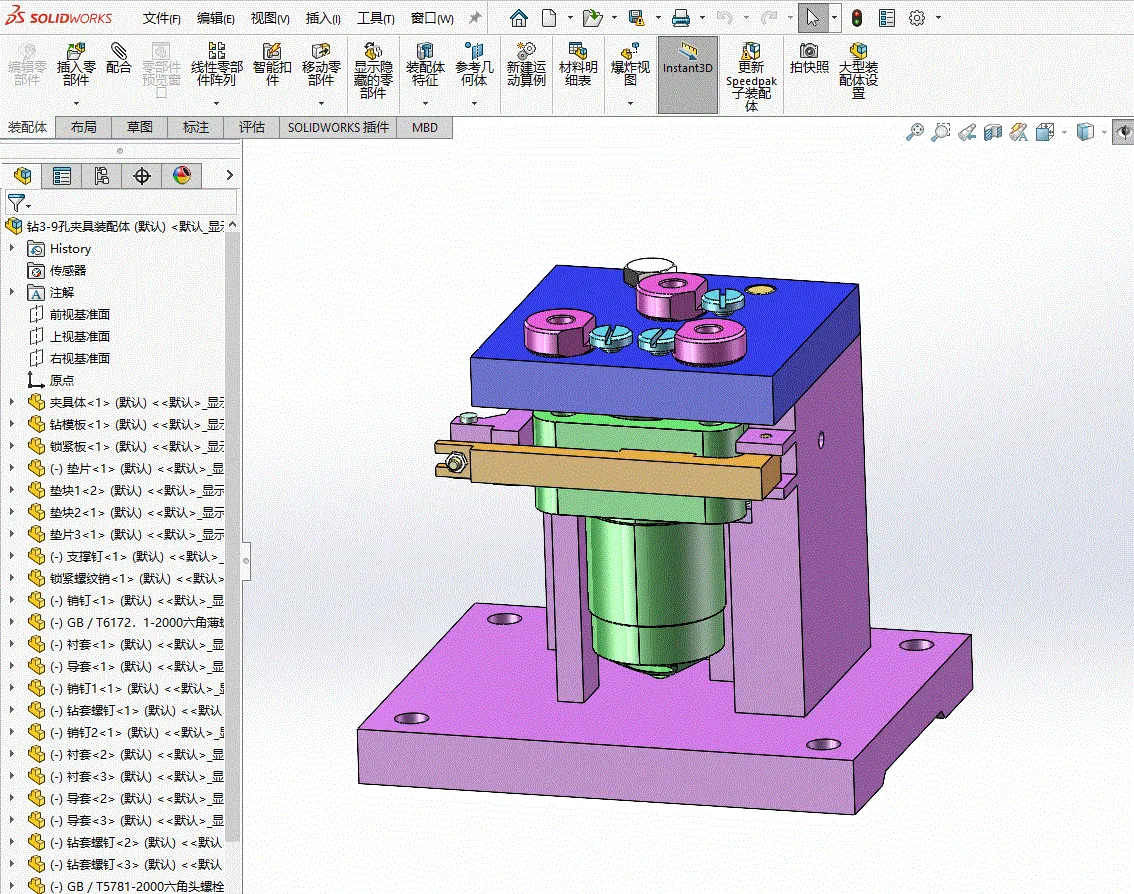Click the feature tree vertical scrollbar
This screenshot has width=1134, height=894.
(x=232, y=535)
